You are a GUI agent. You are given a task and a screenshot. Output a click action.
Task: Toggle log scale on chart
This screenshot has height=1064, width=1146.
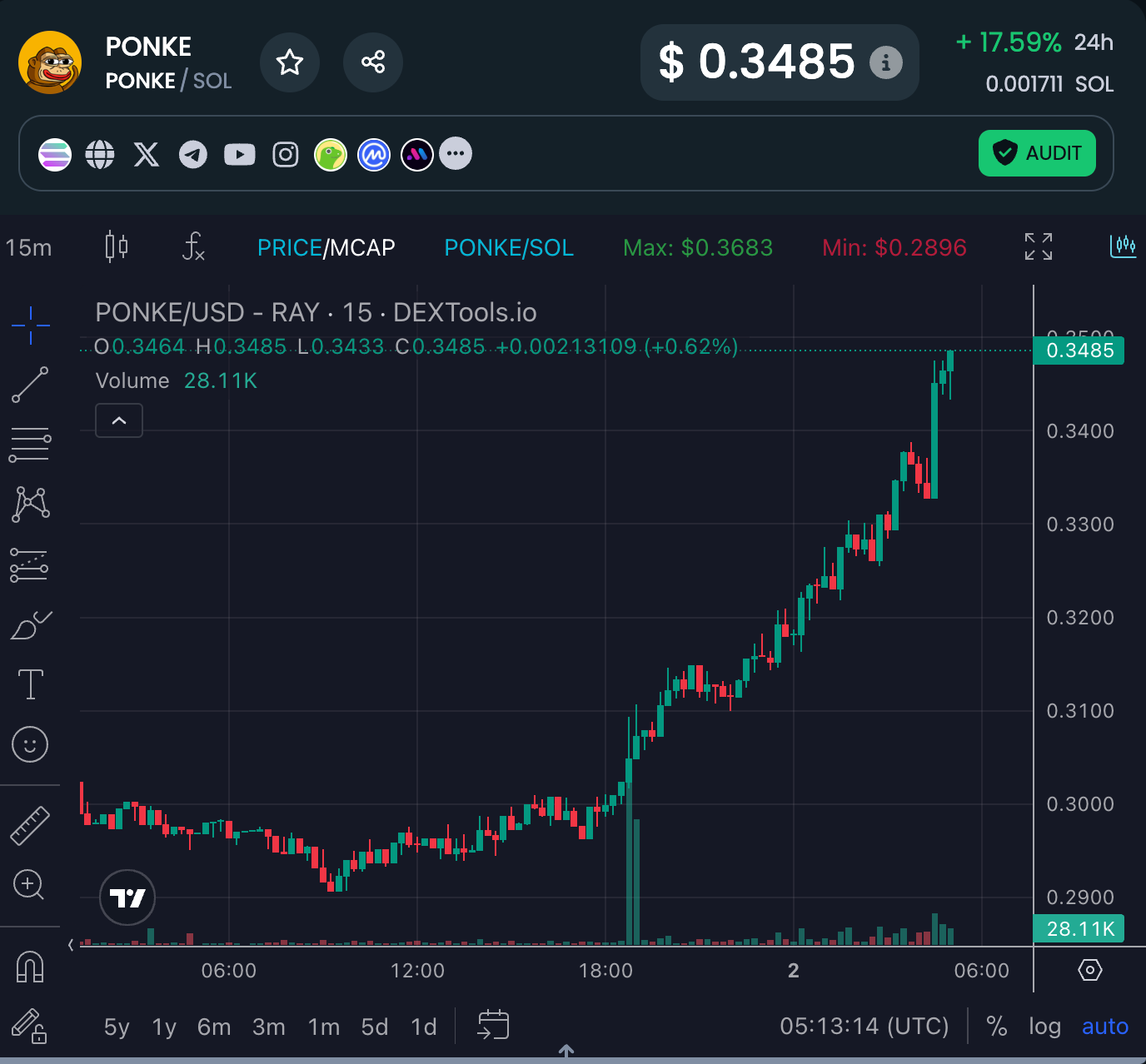pyautogui.click(x=1044, y=1027)
